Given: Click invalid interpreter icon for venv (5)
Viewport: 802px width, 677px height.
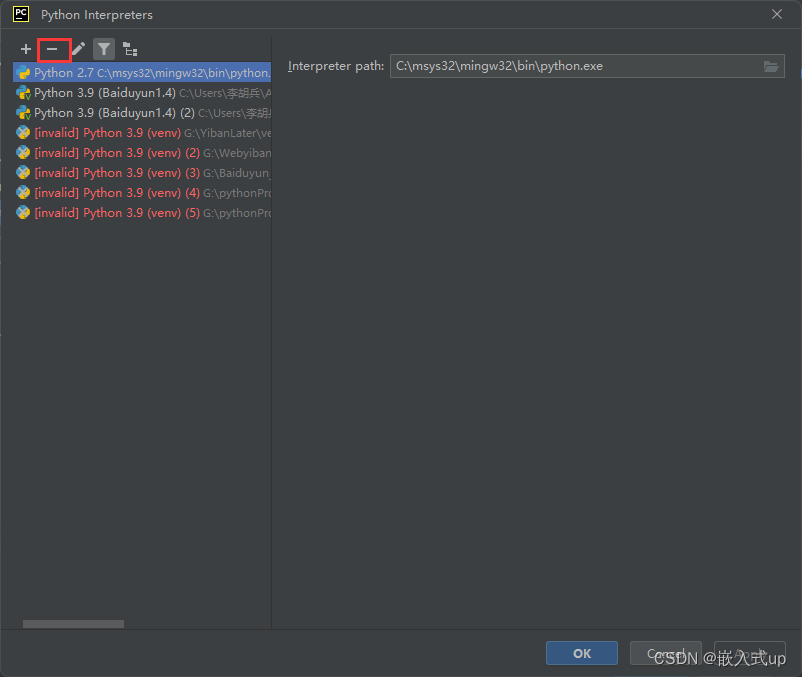Looking at the screenshot, I should [x=23, y=213].
